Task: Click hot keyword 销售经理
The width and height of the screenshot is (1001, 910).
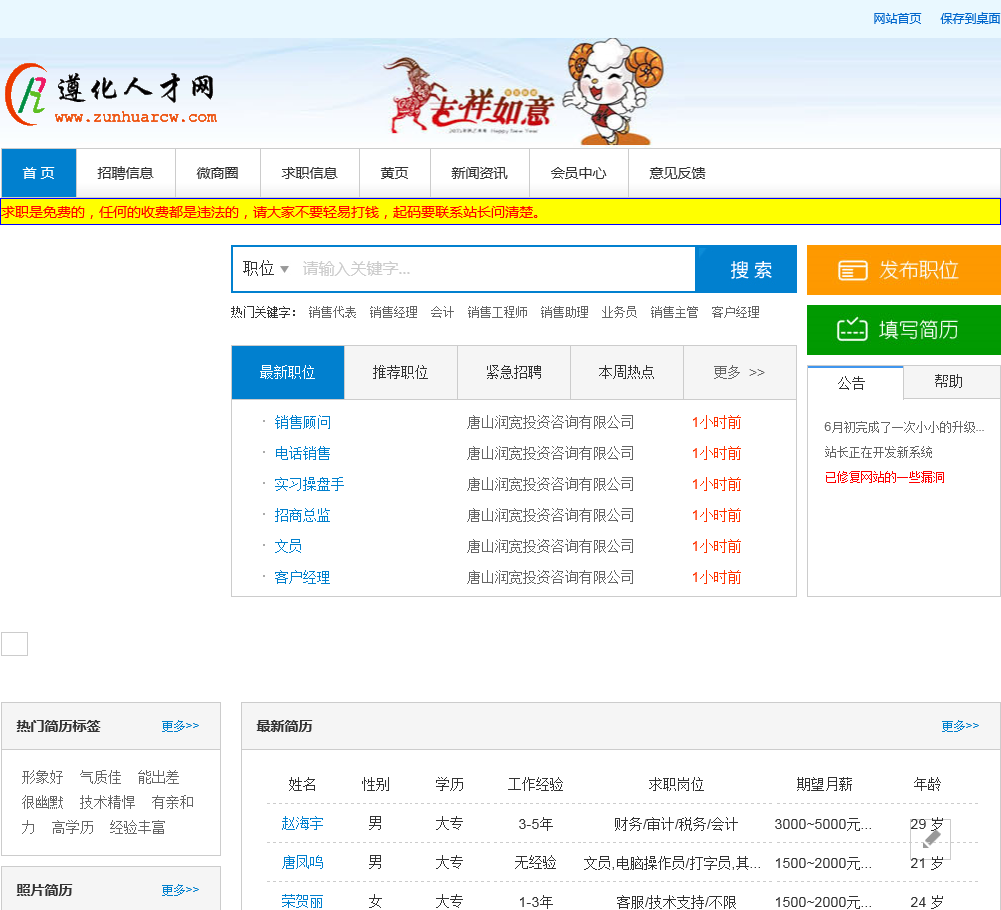Action: [x=394, y=312]
